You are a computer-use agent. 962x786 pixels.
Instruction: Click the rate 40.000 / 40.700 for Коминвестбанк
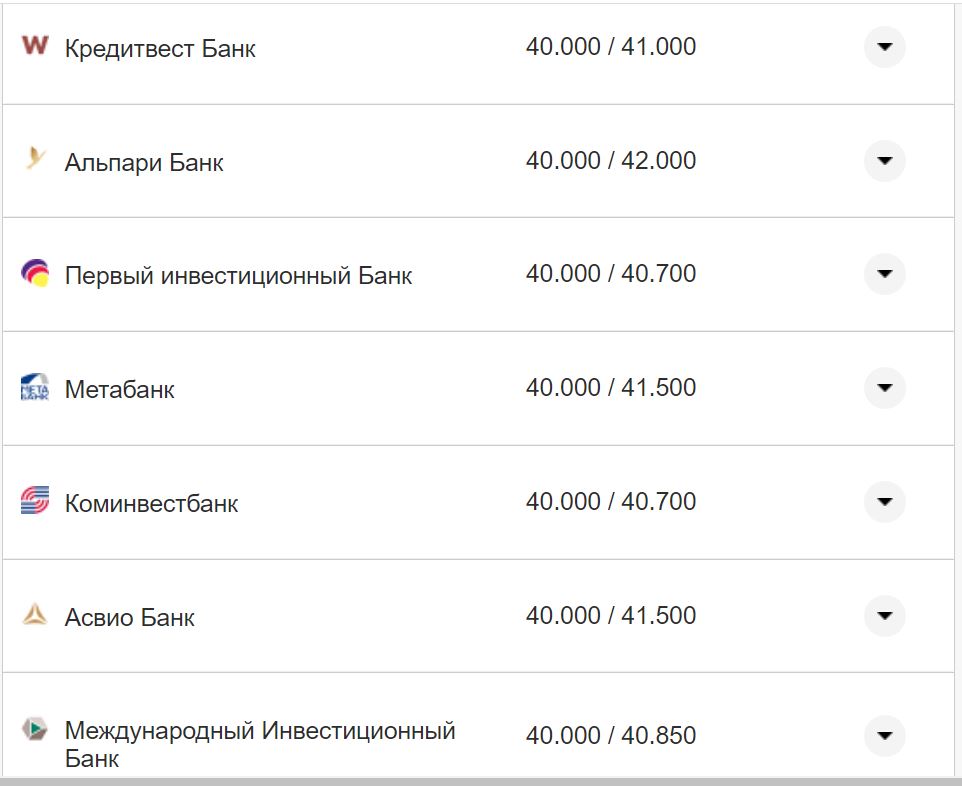(612, 500)
